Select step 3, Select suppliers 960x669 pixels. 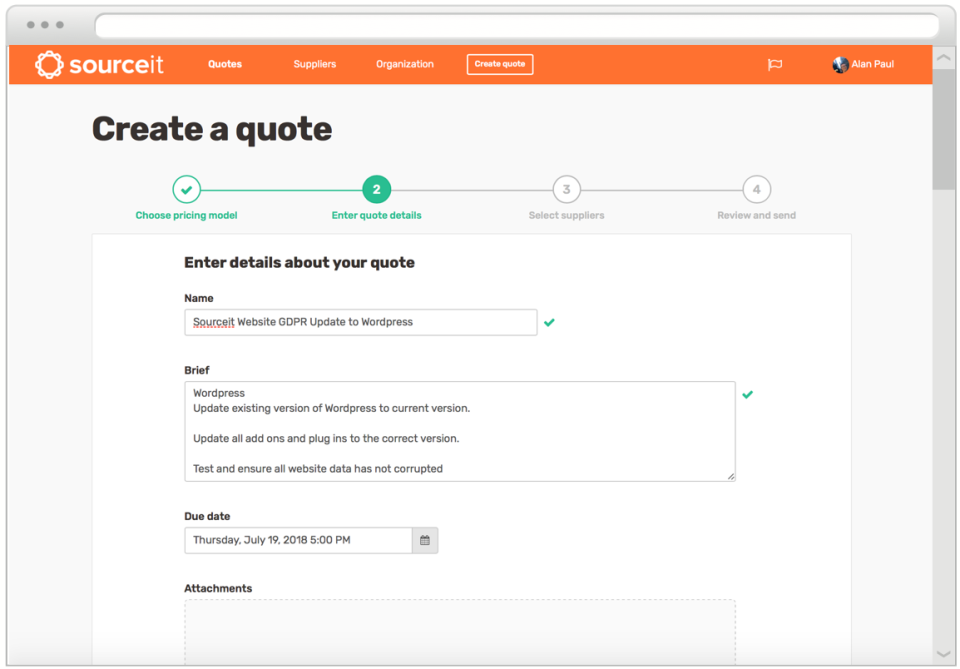click(x=566, y=188)
